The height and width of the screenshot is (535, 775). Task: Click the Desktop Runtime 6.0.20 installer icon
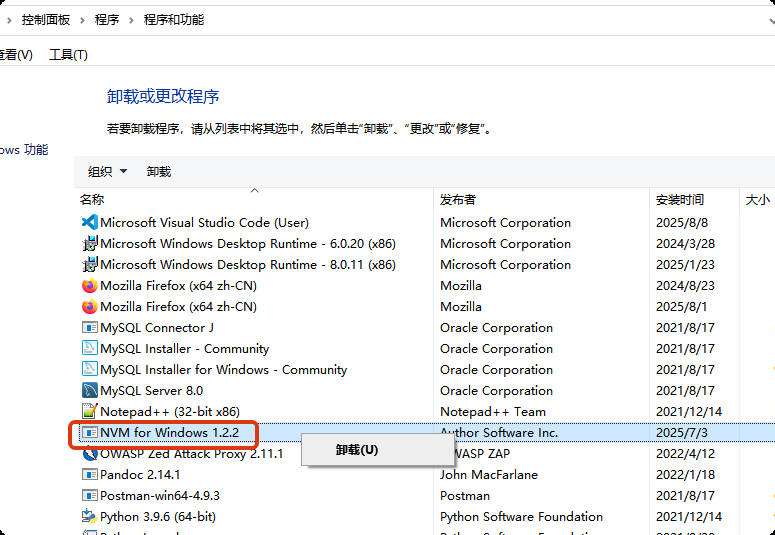[x=89, y=244]
